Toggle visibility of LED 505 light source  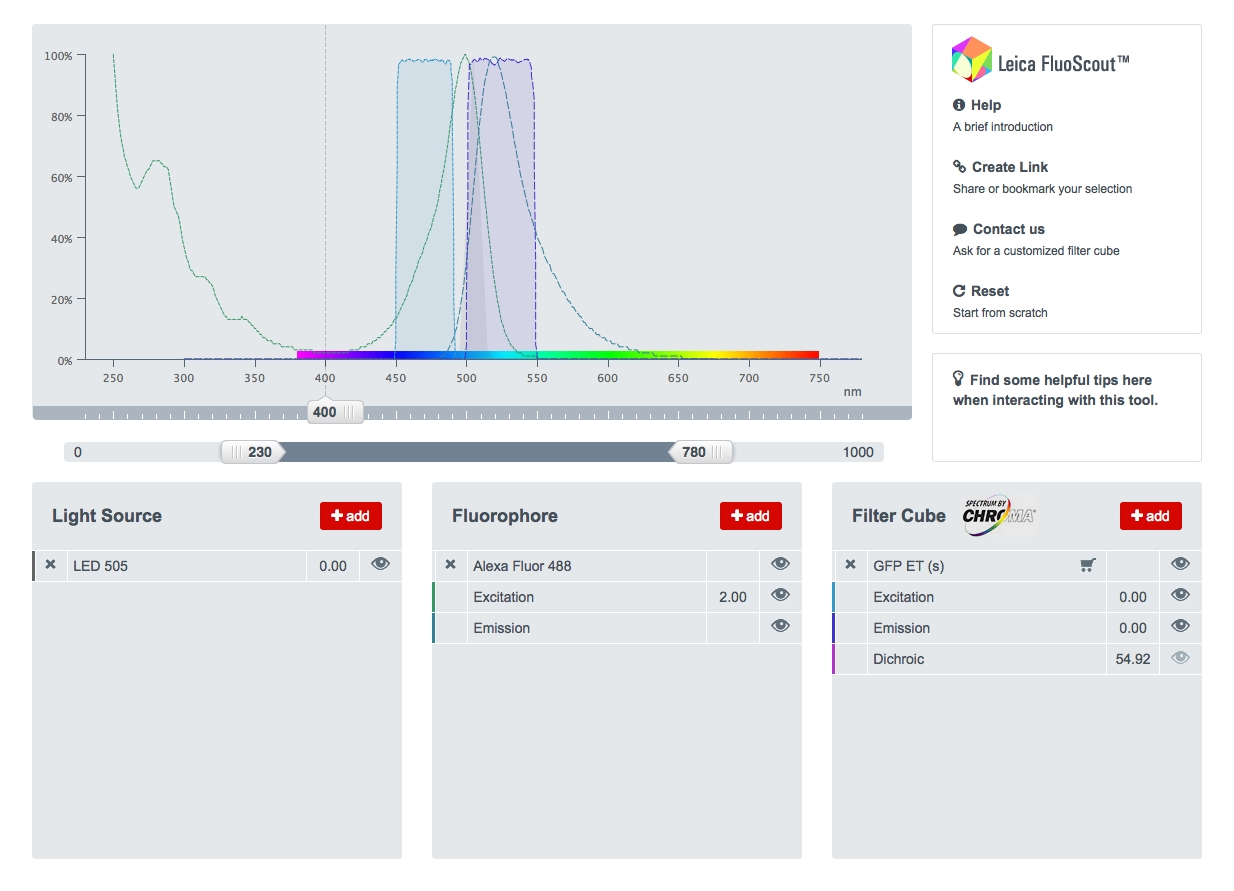(x=380, y=565)
